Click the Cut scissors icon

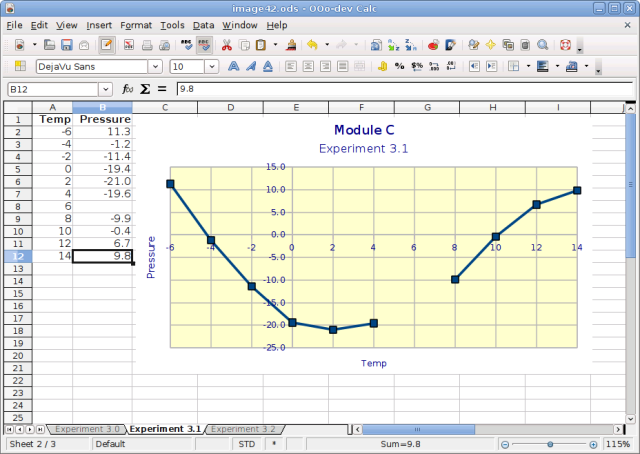point(227,45)
